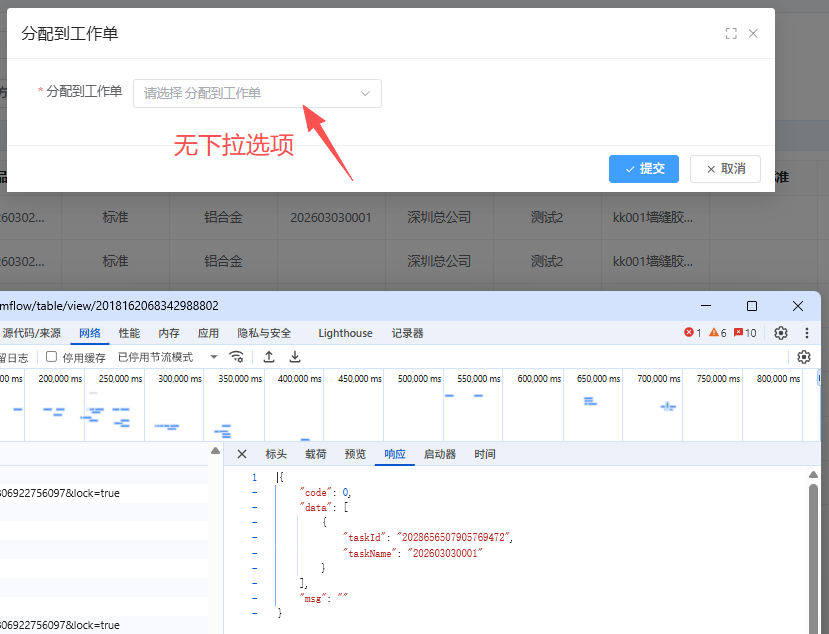Screen dimensions: 829x634
Task: Enable the 停用缓存 checkbox
Action: tap(52, 357)
